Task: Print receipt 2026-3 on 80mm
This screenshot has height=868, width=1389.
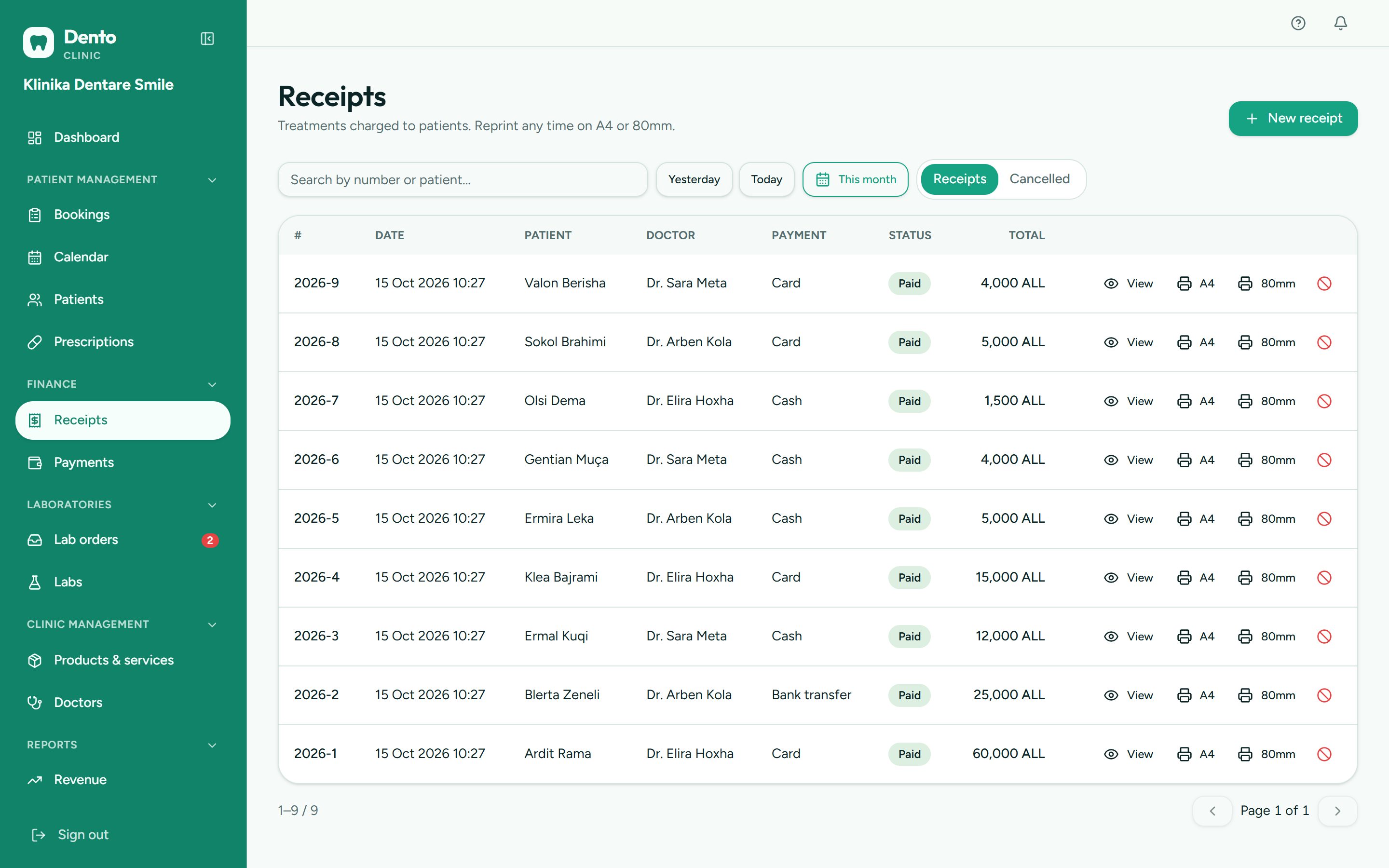Action: (x=1266, y=637)
